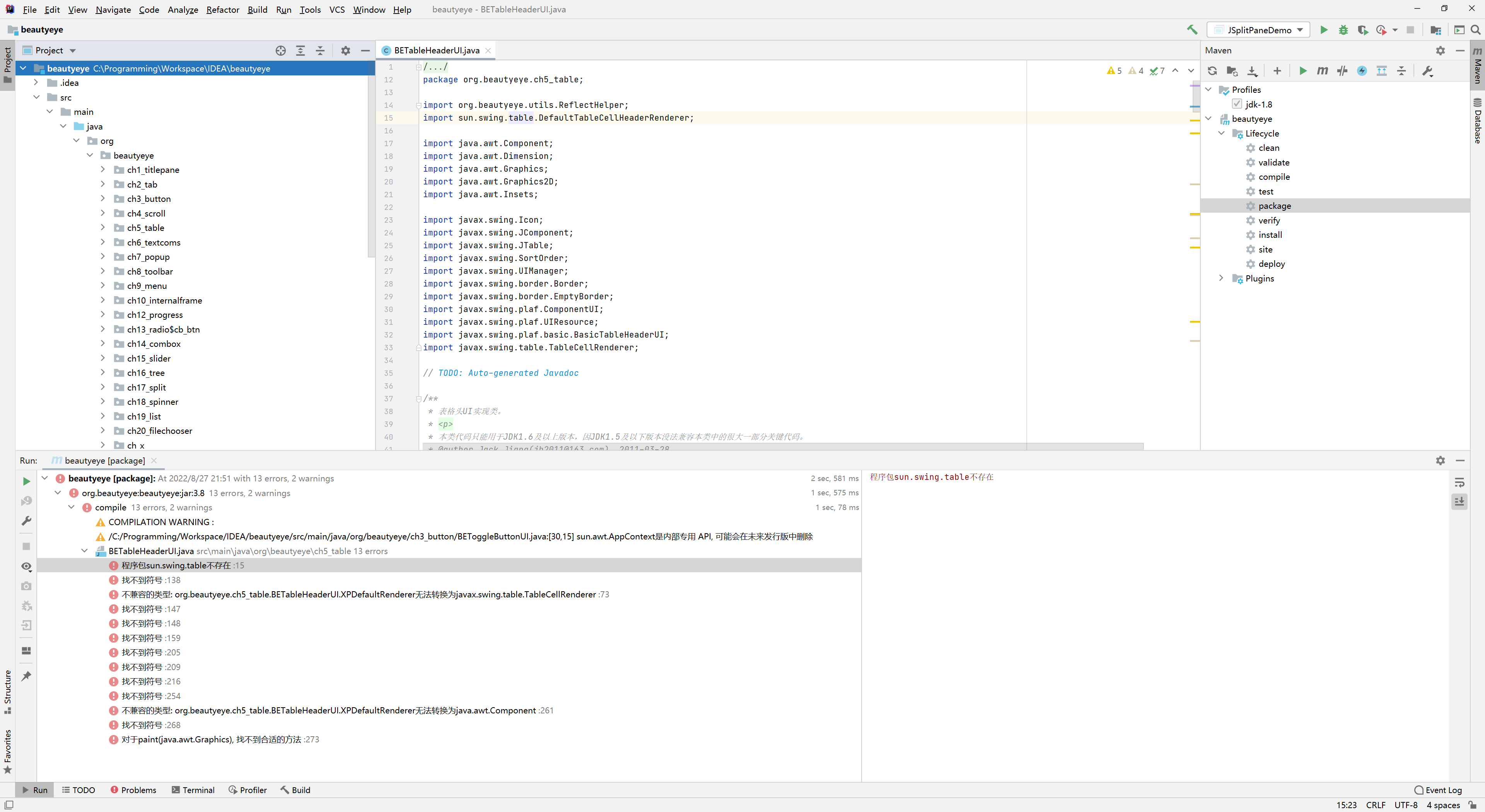Open the Problems tool window
The image size is (1485, 812).
pos(133,790)
